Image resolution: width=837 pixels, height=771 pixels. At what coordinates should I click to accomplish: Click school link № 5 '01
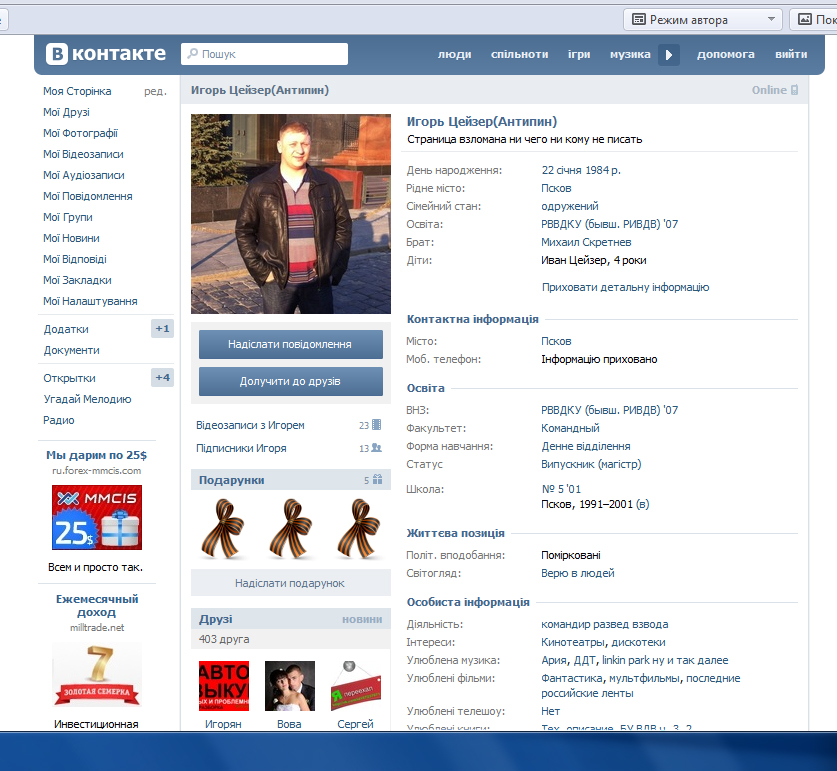pos(561,489)
